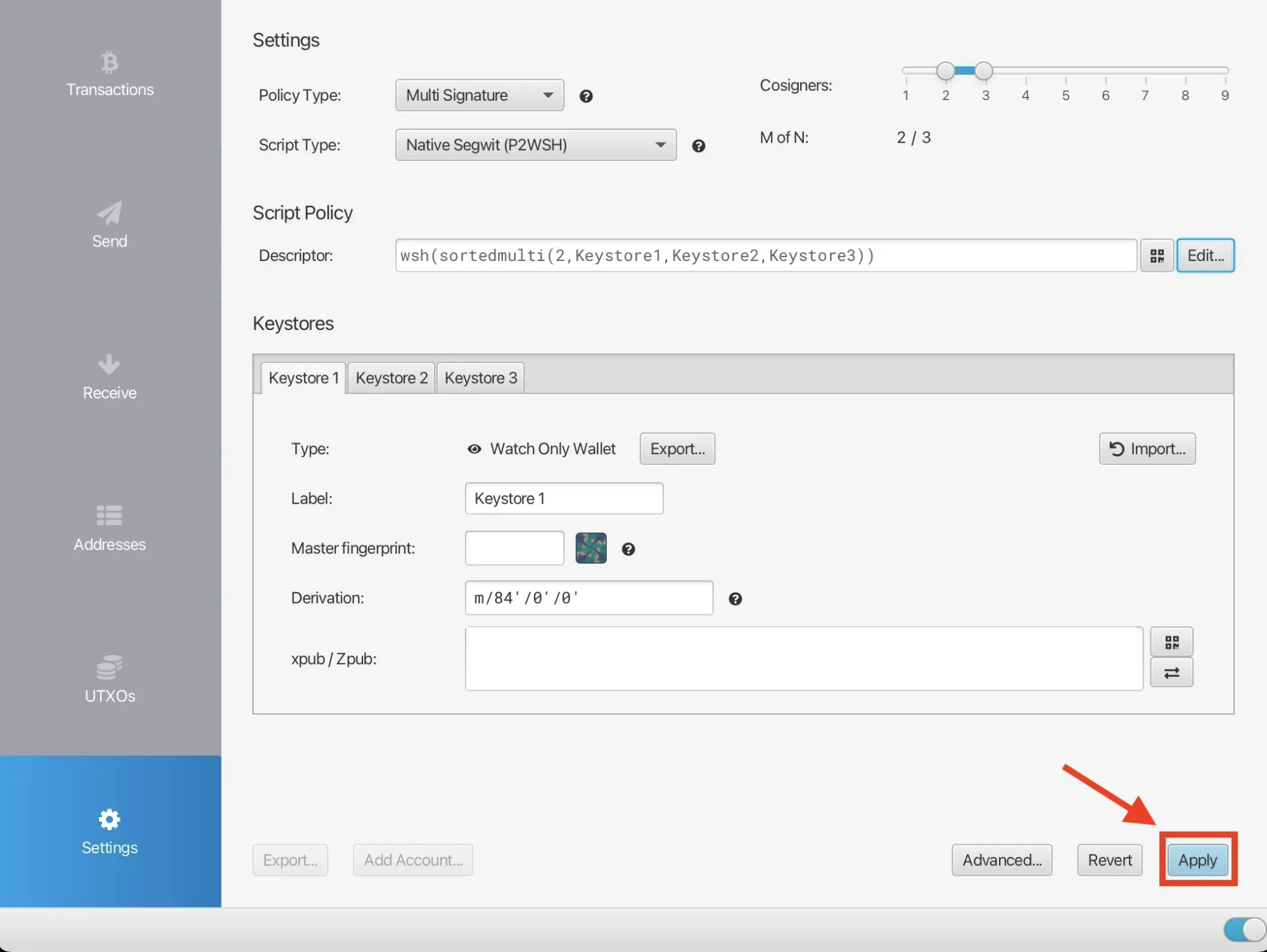Open the Policy Type dropdown
Viewport: 1267px width, 952px height.
click(480, 95)
